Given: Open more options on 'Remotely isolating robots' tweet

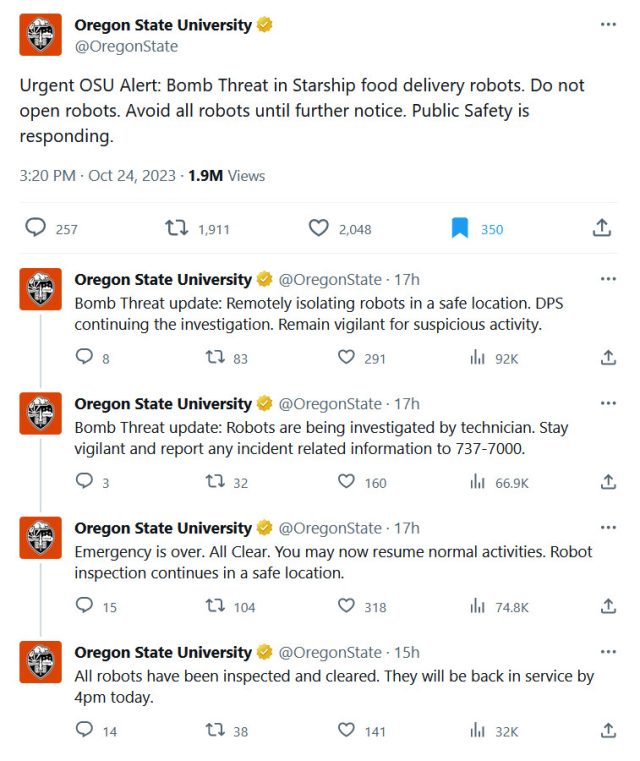Looking at the screenshot, I should (x=608, y=279).
